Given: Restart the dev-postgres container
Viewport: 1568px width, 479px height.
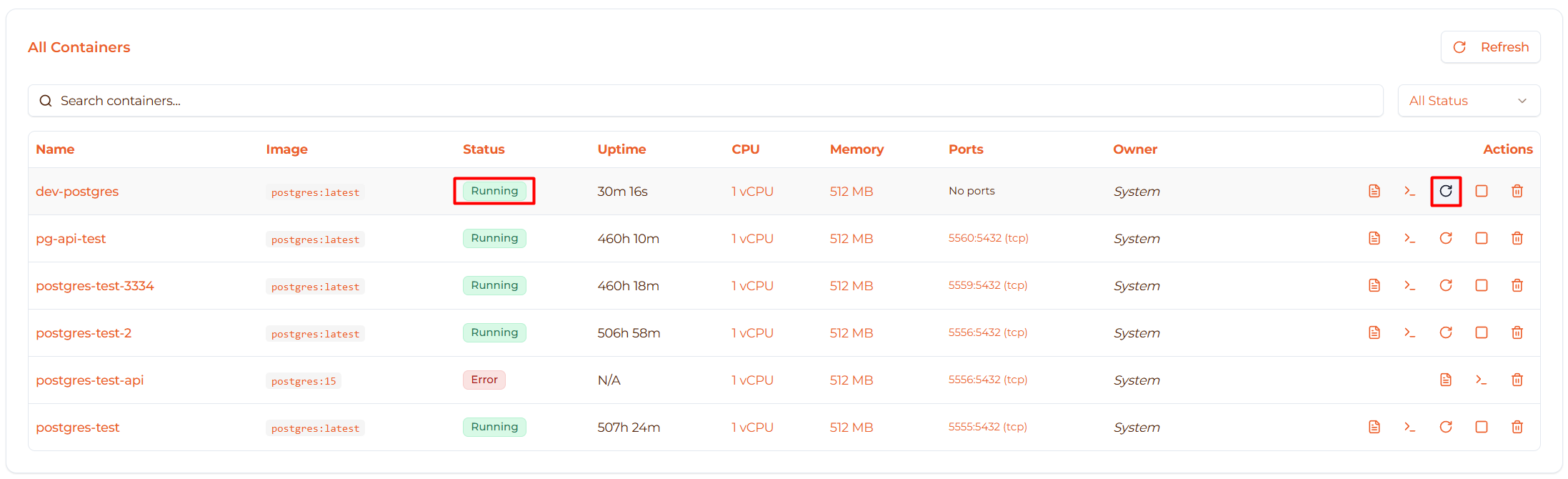Looking at the screenshot, I should point(1445,191).
